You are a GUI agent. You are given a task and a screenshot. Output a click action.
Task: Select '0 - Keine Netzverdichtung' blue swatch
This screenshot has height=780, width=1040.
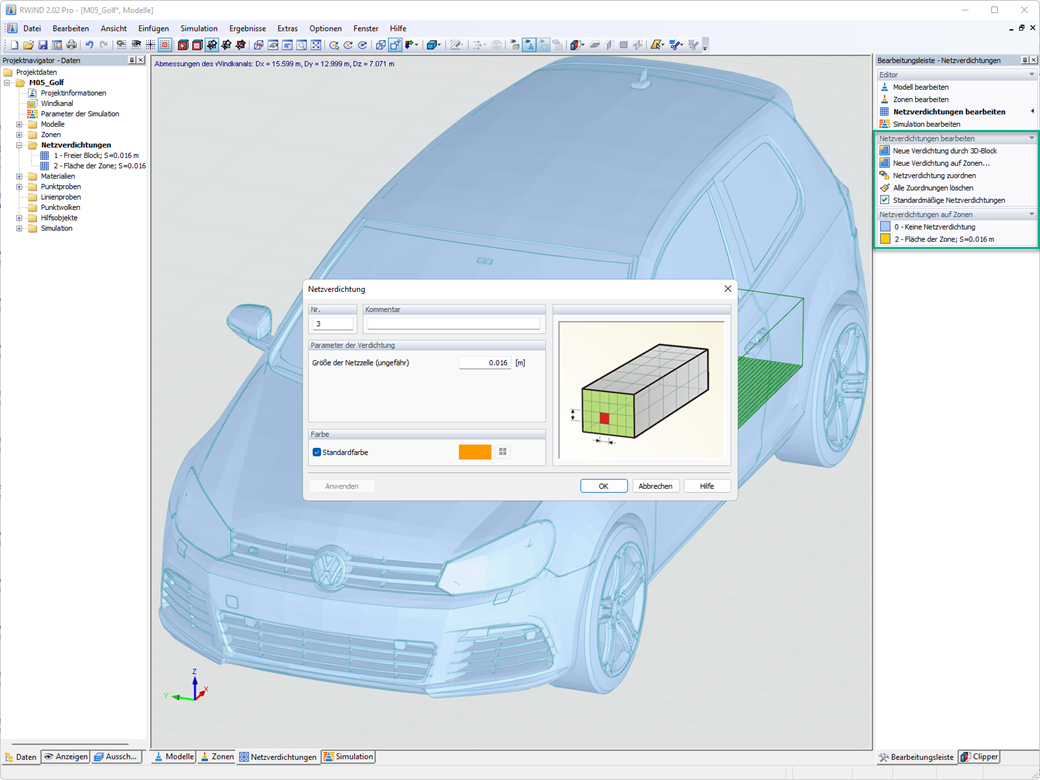coord(885,227)
